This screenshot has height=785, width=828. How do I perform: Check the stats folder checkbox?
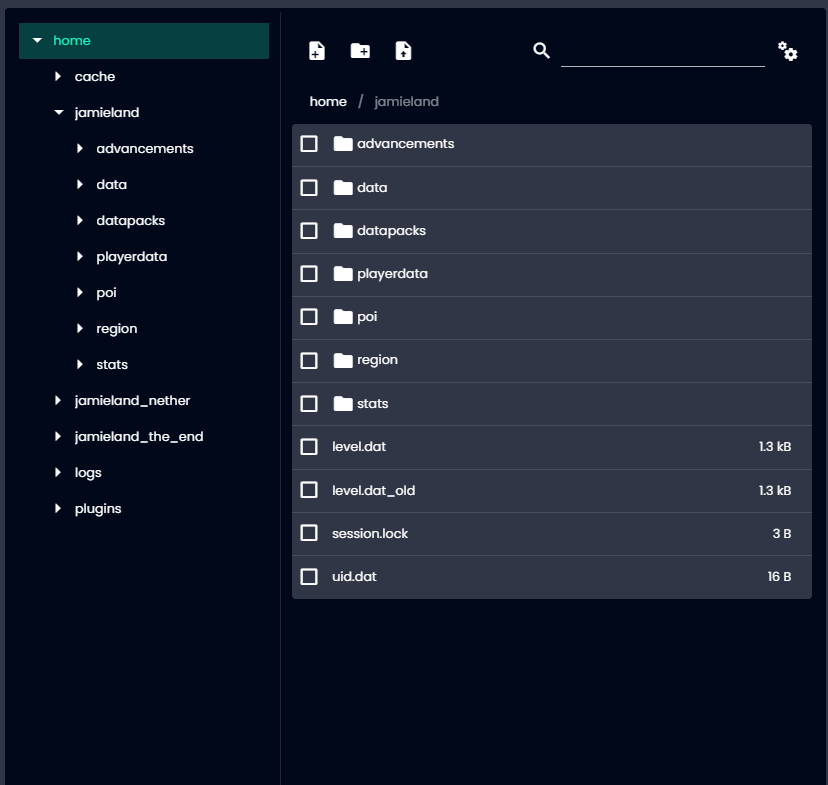tap(309, 404)
